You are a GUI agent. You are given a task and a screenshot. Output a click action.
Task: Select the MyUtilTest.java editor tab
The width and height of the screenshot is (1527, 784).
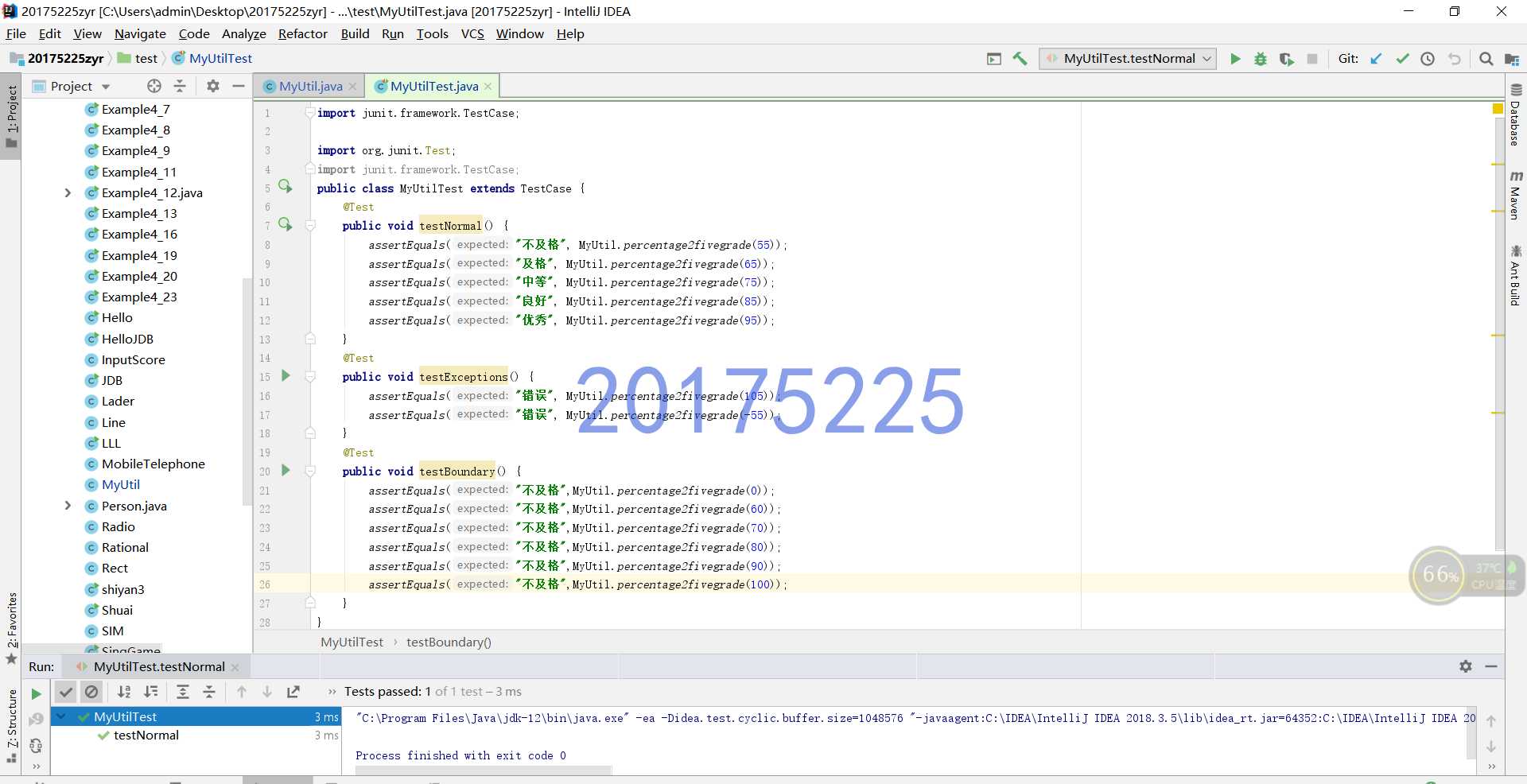tap(433, 86)
